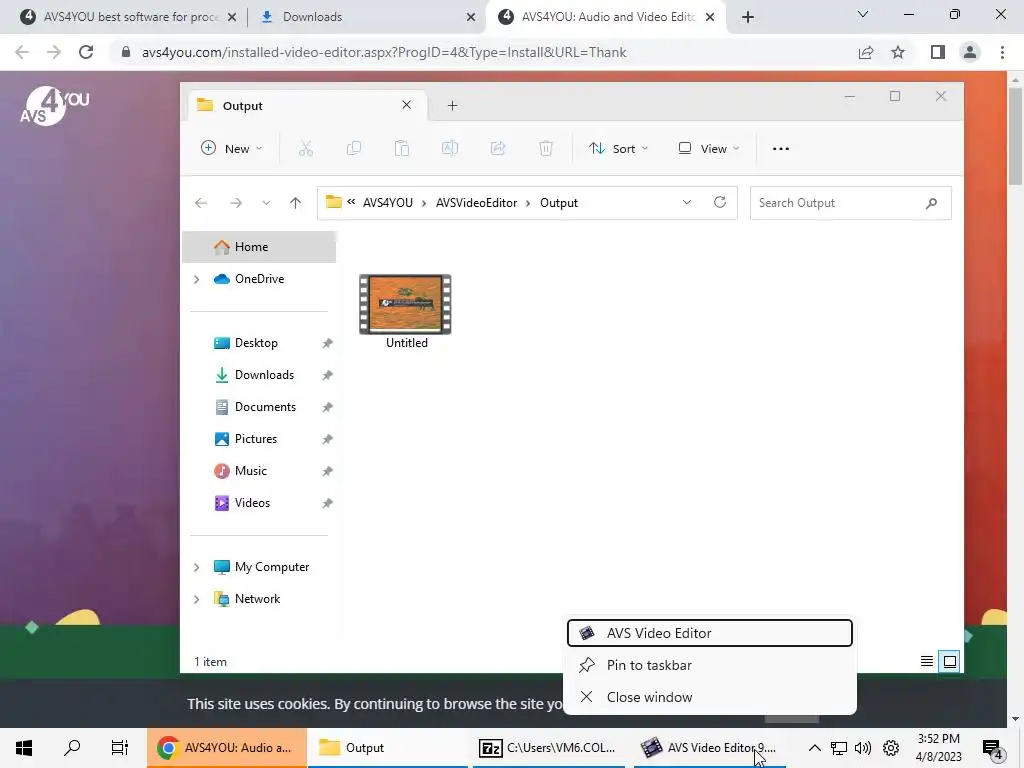Choose Close window in jump list
Image resolution: width=1024 pixels, height=768 pixels.
point(710,697)
